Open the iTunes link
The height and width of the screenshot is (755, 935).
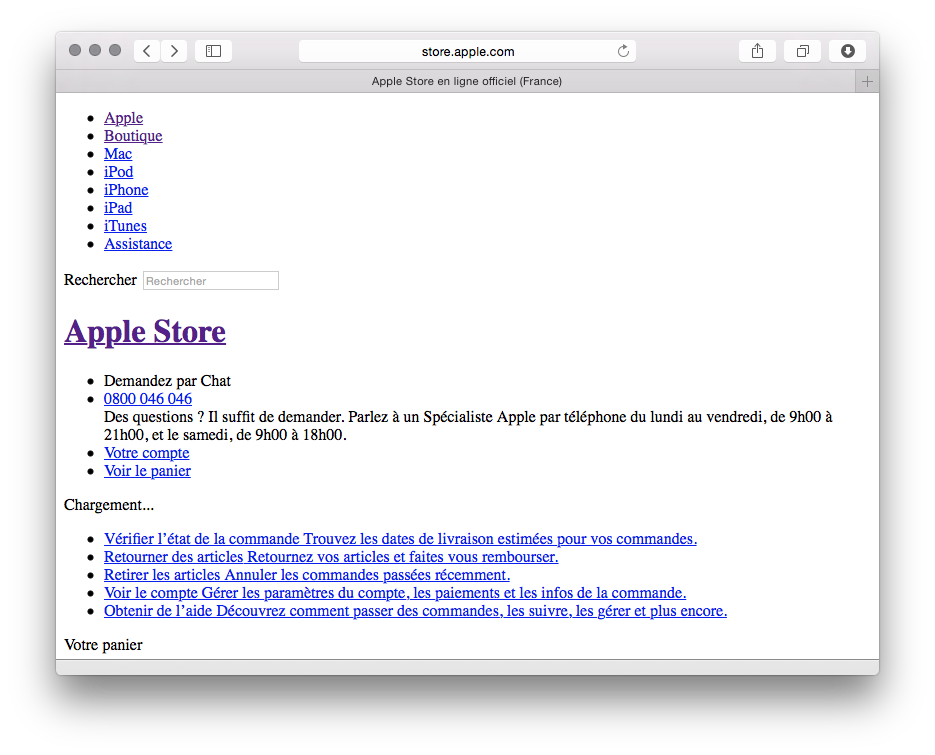125,225
